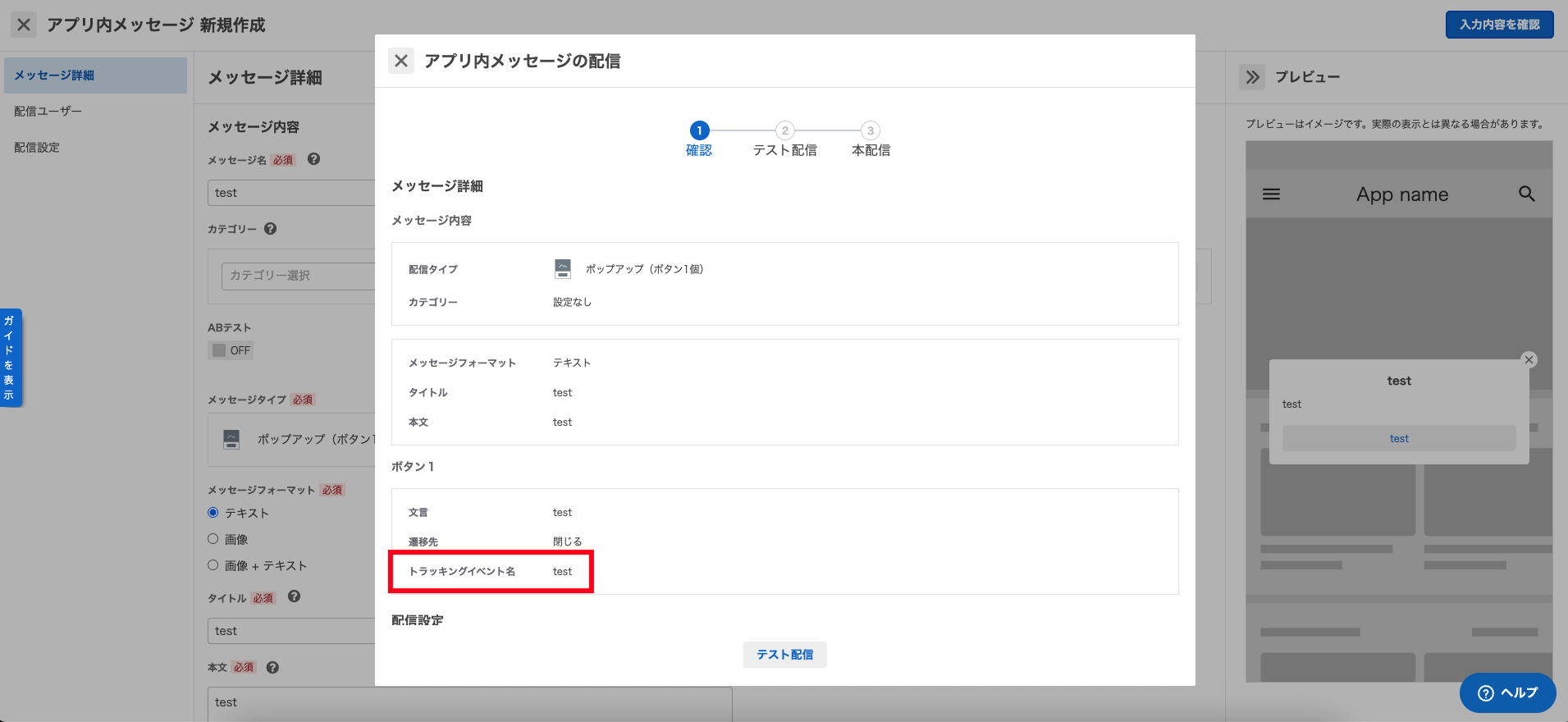The width and height of the screenshot is (1568, 722).
Task: Close the アプリ内メッセージの配信 dialog
Action: coord(401,61)
